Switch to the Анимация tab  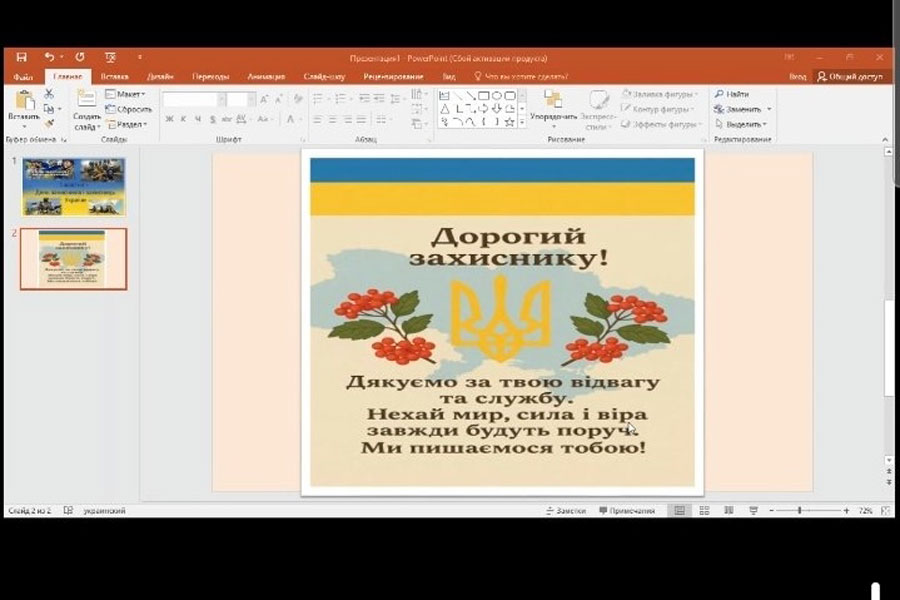click(x=266, y=76)
